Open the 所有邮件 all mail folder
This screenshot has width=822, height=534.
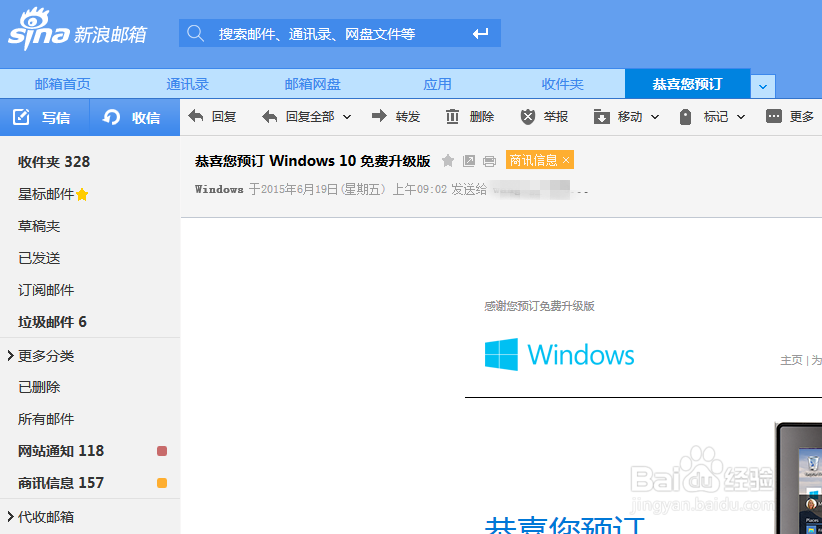[46, 419]
